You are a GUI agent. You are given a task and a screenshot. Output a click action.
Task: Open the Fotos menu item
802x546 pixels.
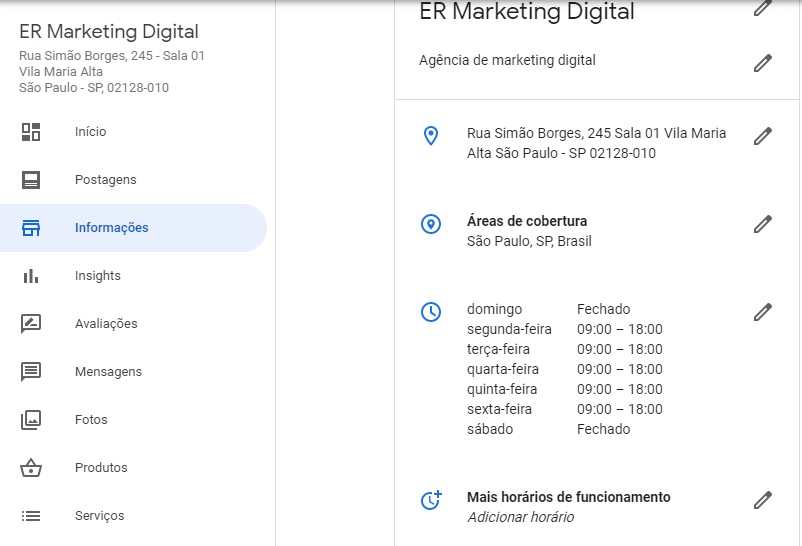(133, 420)
